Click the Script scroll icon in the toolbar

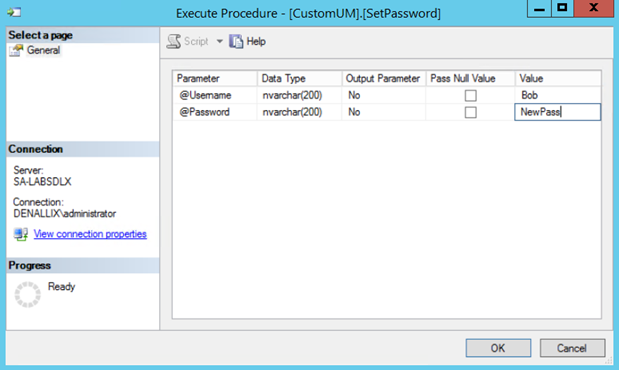(x=174, y=41)
